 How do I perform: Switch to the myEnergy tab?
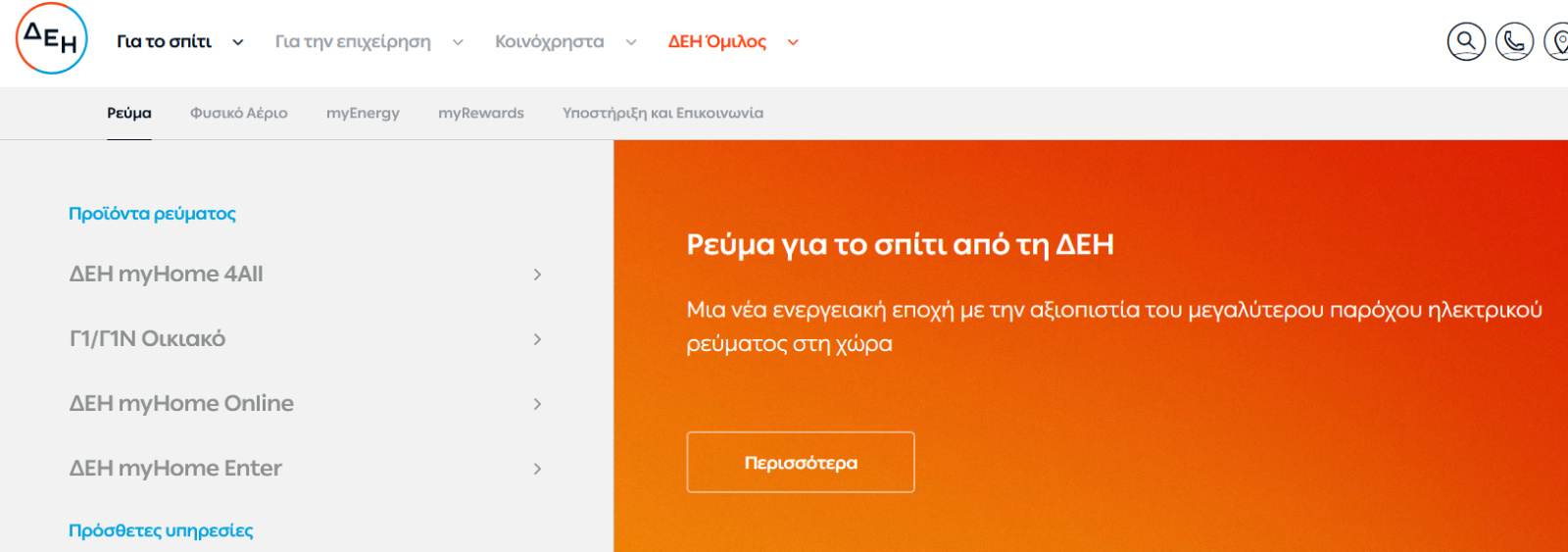click(x=363, y=113)
